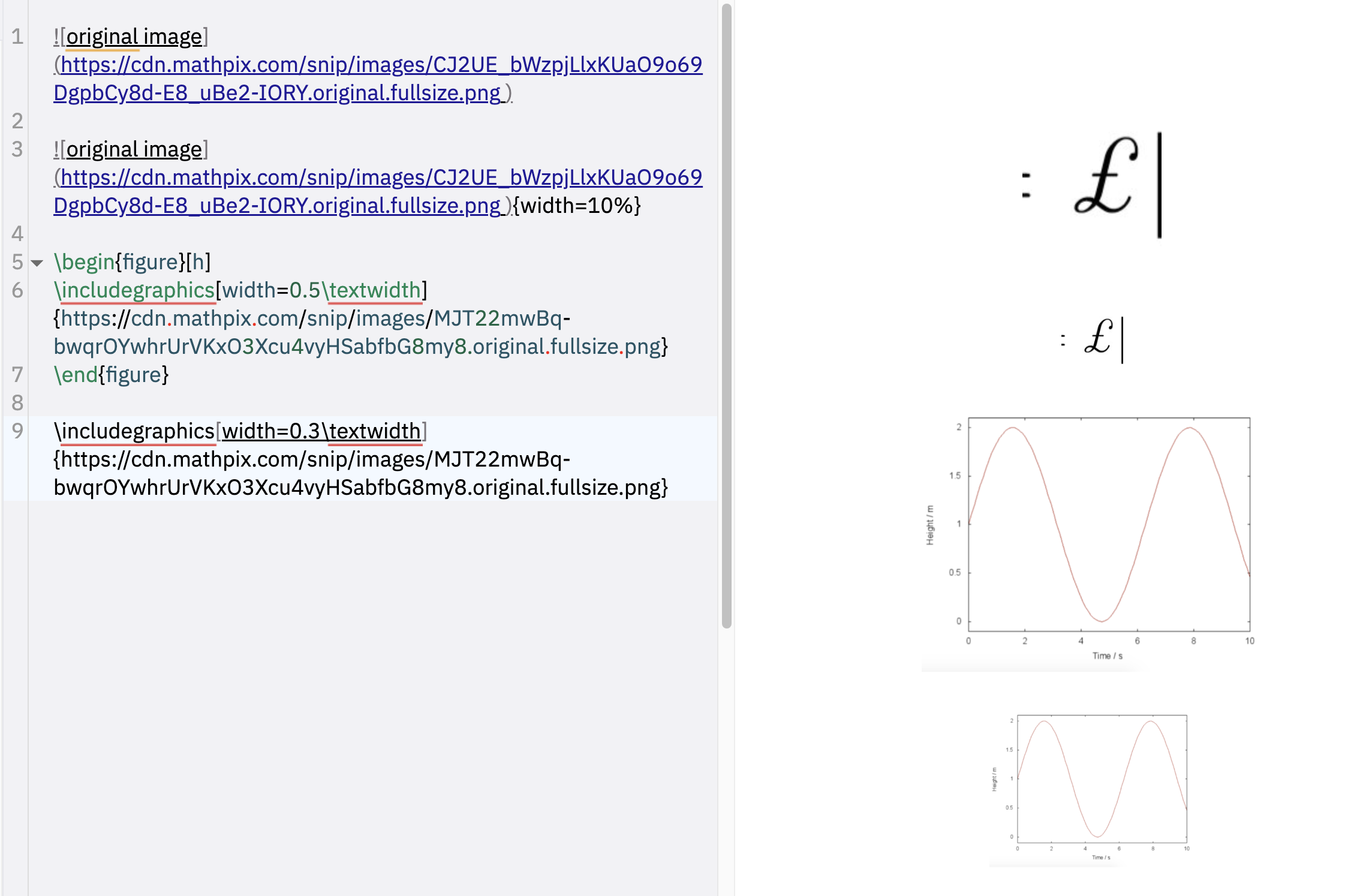Click empty line 8 in the editor

[372, 402]
